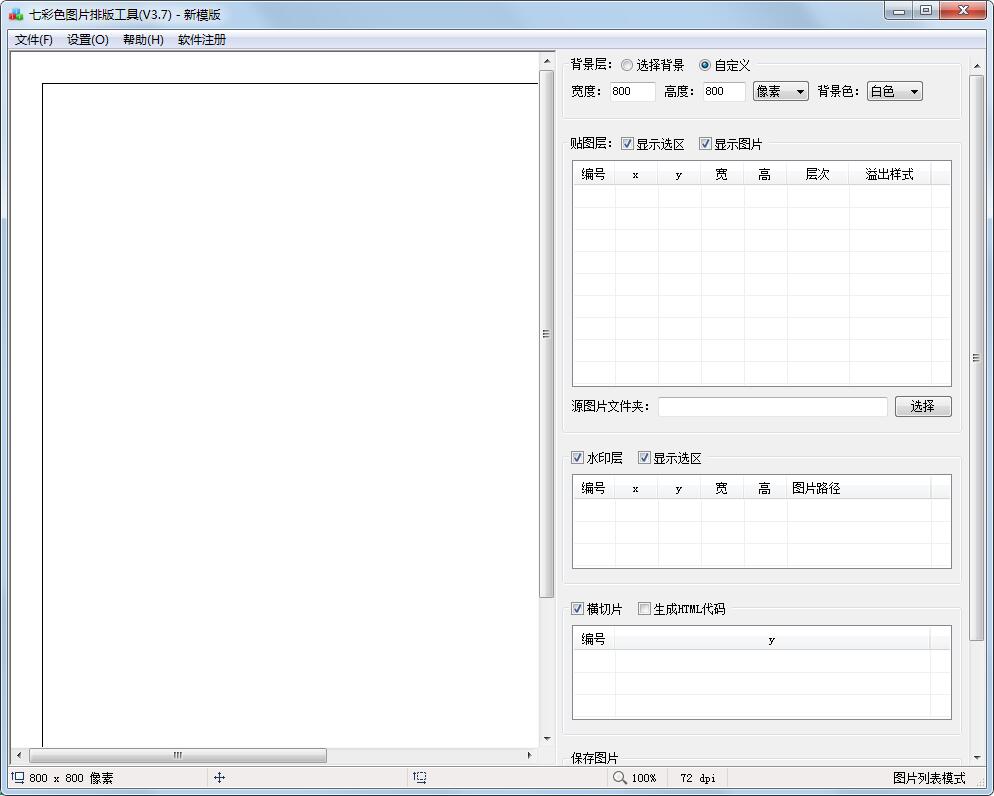This screenshot has width=994, height=796.
Task: Click the canvas scroll right arrow
Action: [529, 755]
